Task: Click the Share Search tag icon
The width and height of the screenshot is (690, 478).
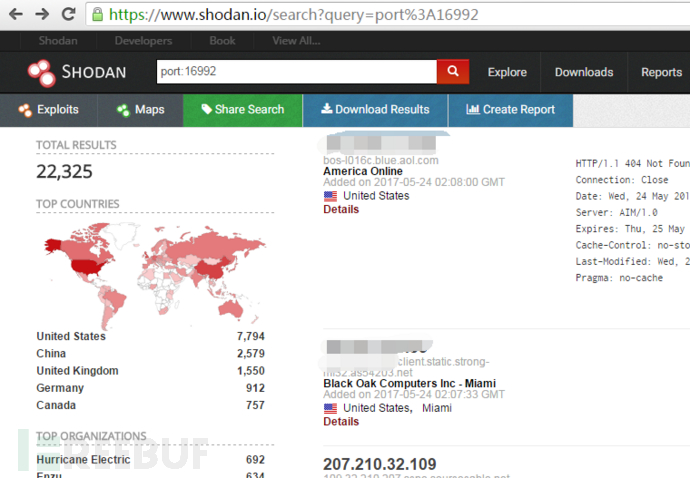Action: (206, 109)
